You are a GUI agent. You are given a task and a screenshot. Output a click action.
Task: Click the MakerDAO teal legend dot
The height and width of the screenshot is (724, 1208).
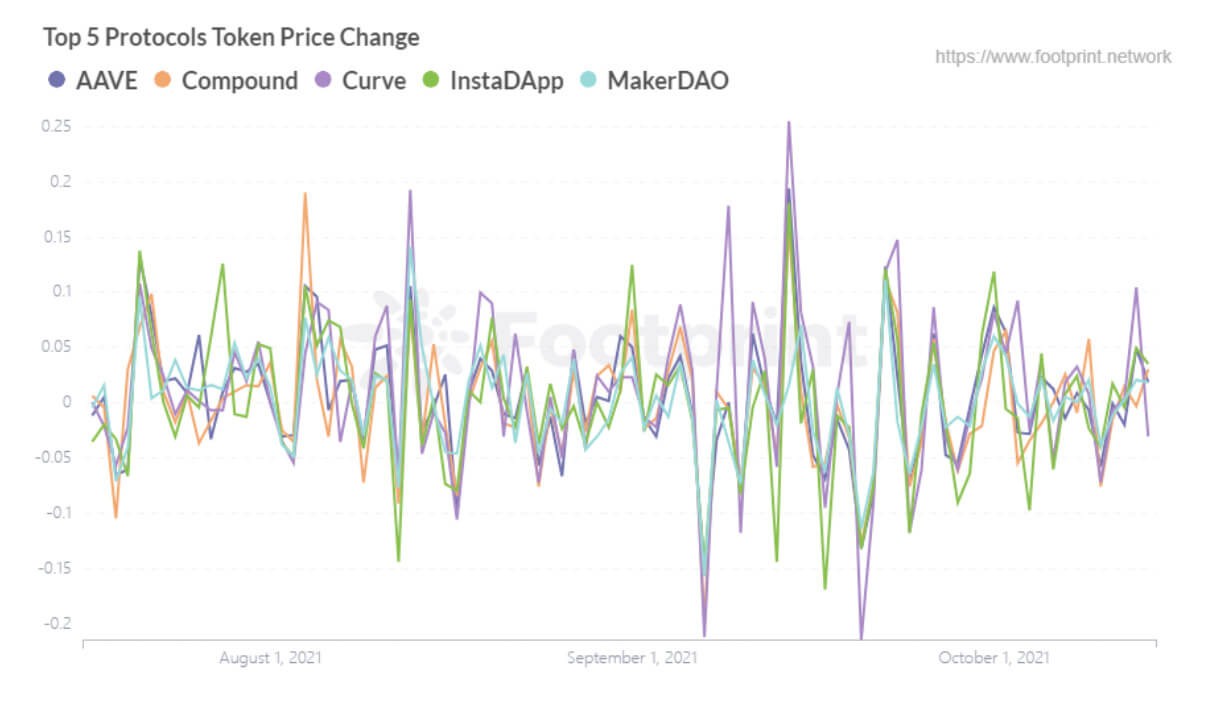coord(589,81)
